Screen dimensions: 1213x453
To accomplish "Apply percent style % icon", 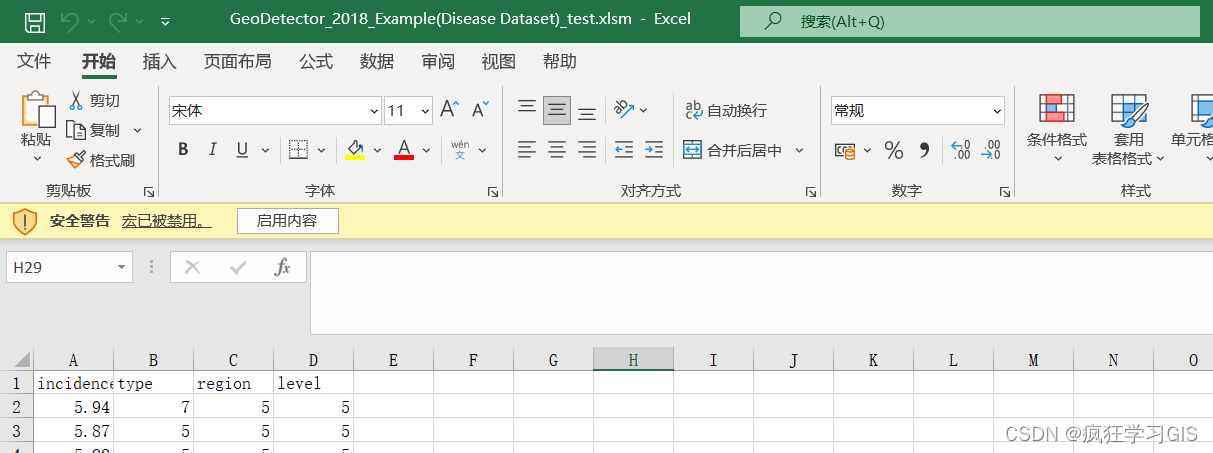I will click(x=894, y=151).
